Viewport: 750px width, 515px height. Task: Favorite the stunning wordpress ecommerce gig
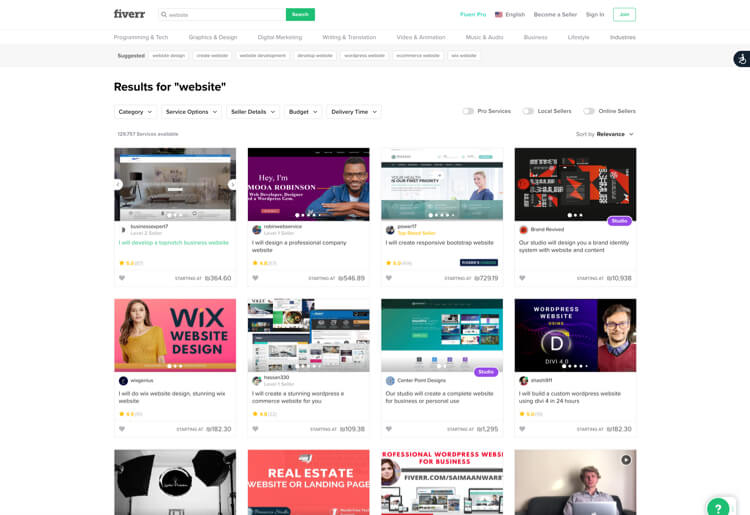(255, 429)
